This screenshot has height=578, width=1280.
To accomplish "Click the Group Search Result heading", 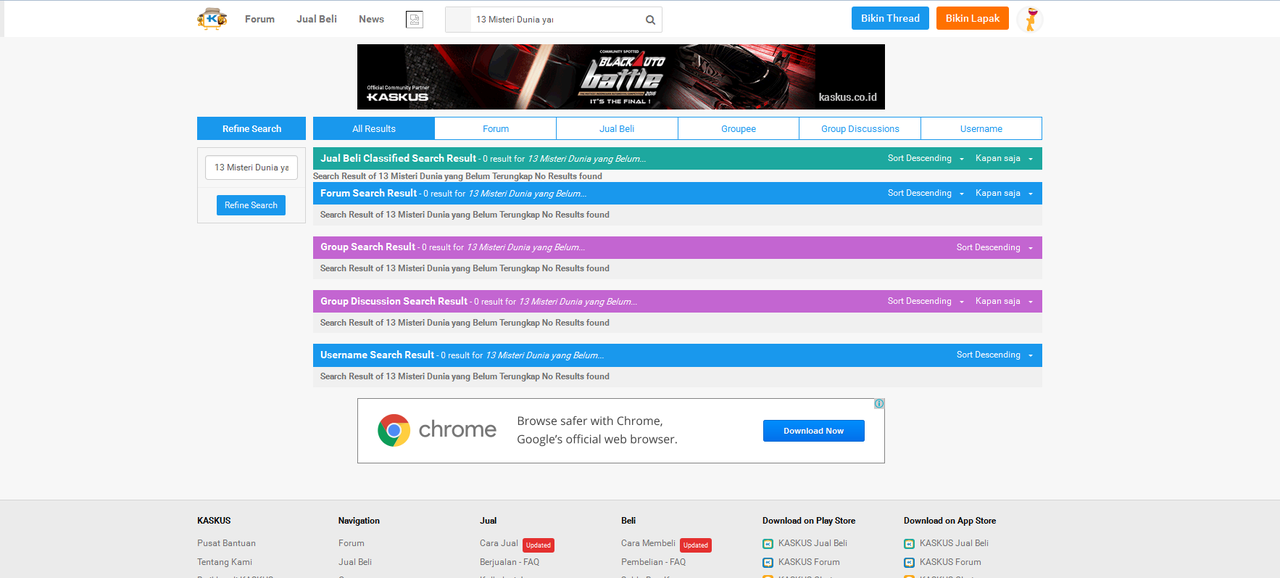I will click(367, 247).
